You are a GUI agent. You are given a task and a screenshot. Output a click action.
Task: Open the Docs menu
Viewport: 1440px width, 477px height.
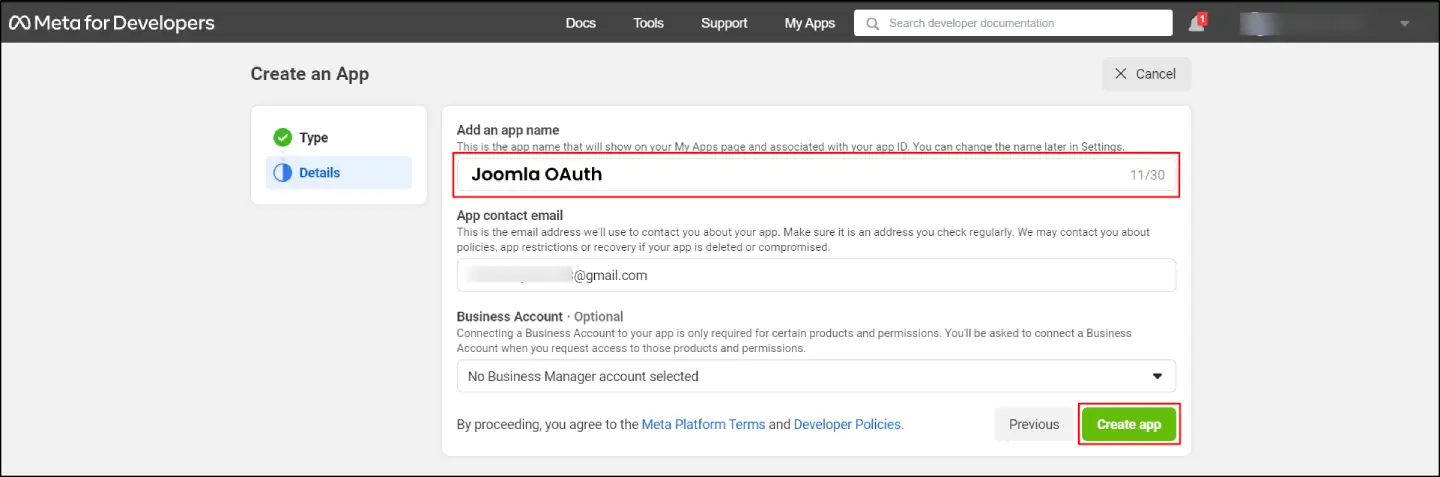580,23
